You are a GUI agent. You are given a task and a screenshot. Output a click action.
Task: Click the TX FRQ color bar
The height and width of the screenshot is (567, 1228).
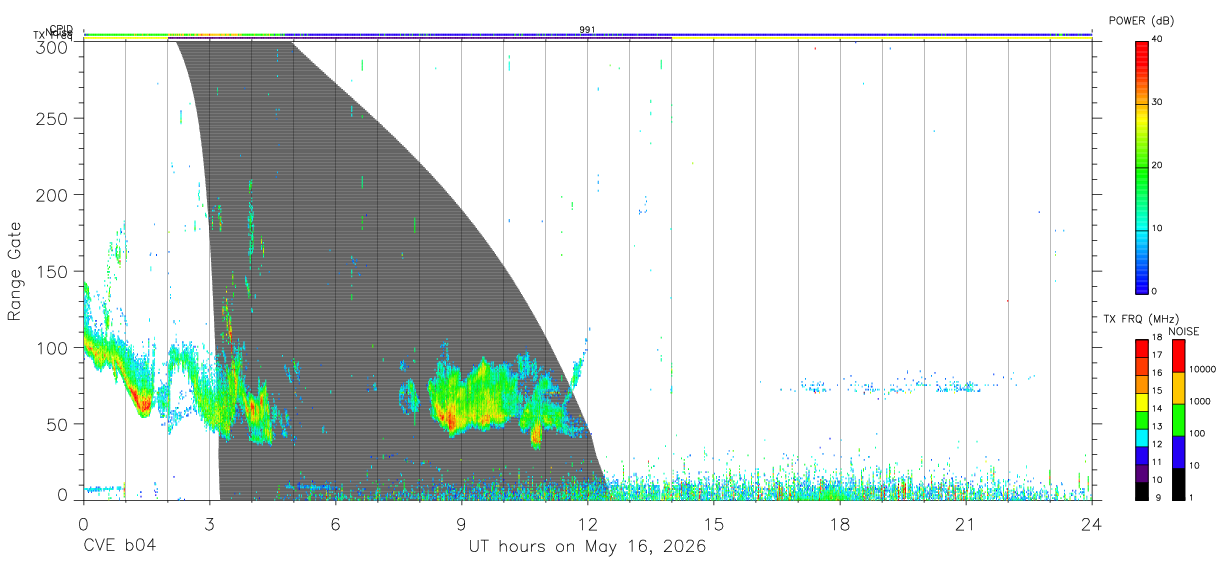[x=1142, y=419]
